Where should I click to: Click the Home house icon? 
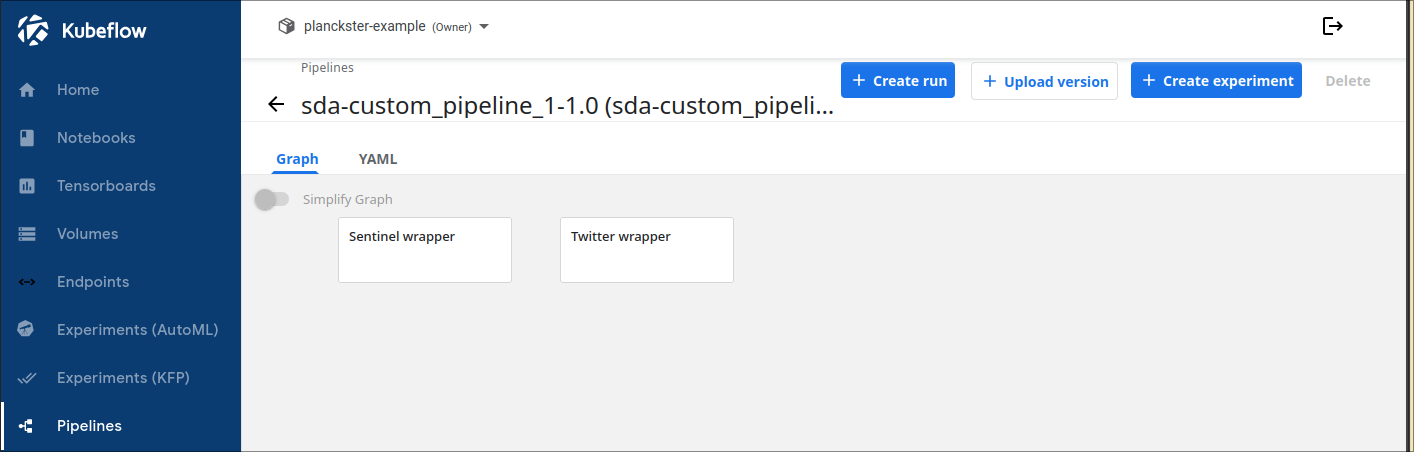click(x=27, y=90)
